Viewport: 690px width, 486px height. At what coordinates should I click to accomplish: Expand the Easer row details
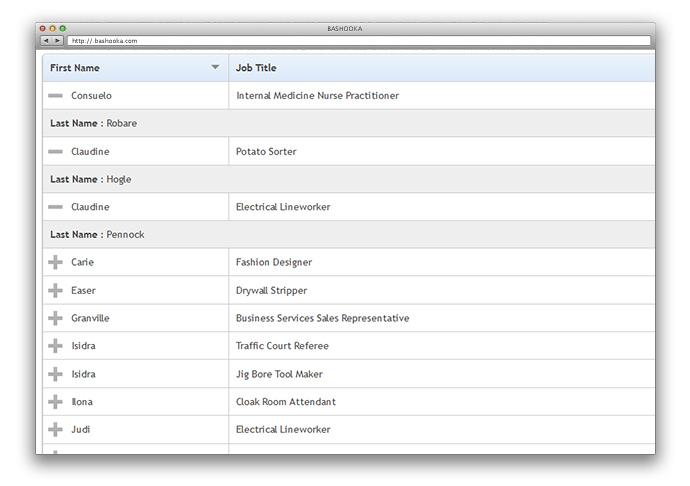click(55, 290)
